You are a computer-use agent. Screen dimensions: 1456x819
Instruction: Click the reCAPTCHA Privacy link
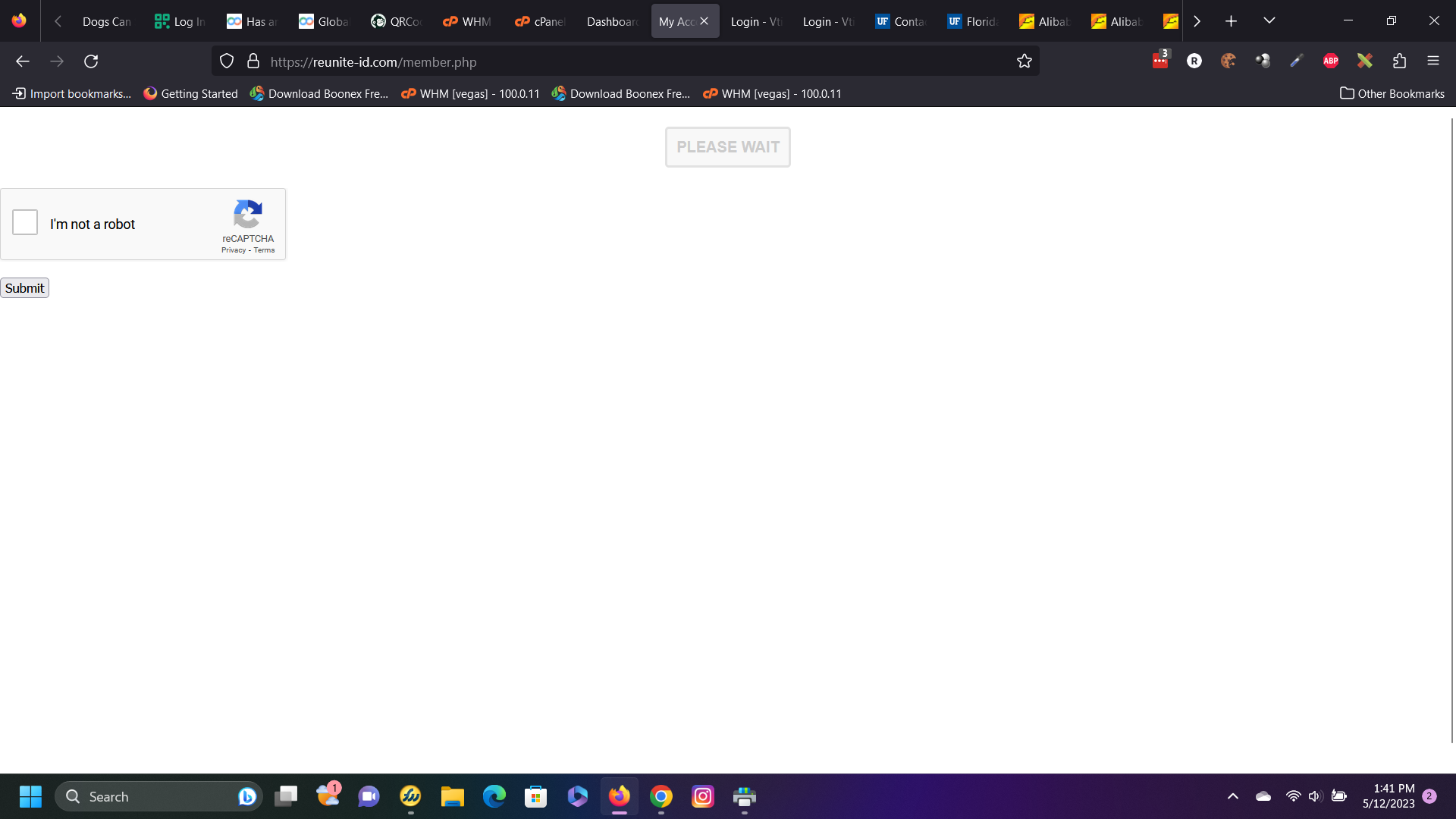[233, 250]
